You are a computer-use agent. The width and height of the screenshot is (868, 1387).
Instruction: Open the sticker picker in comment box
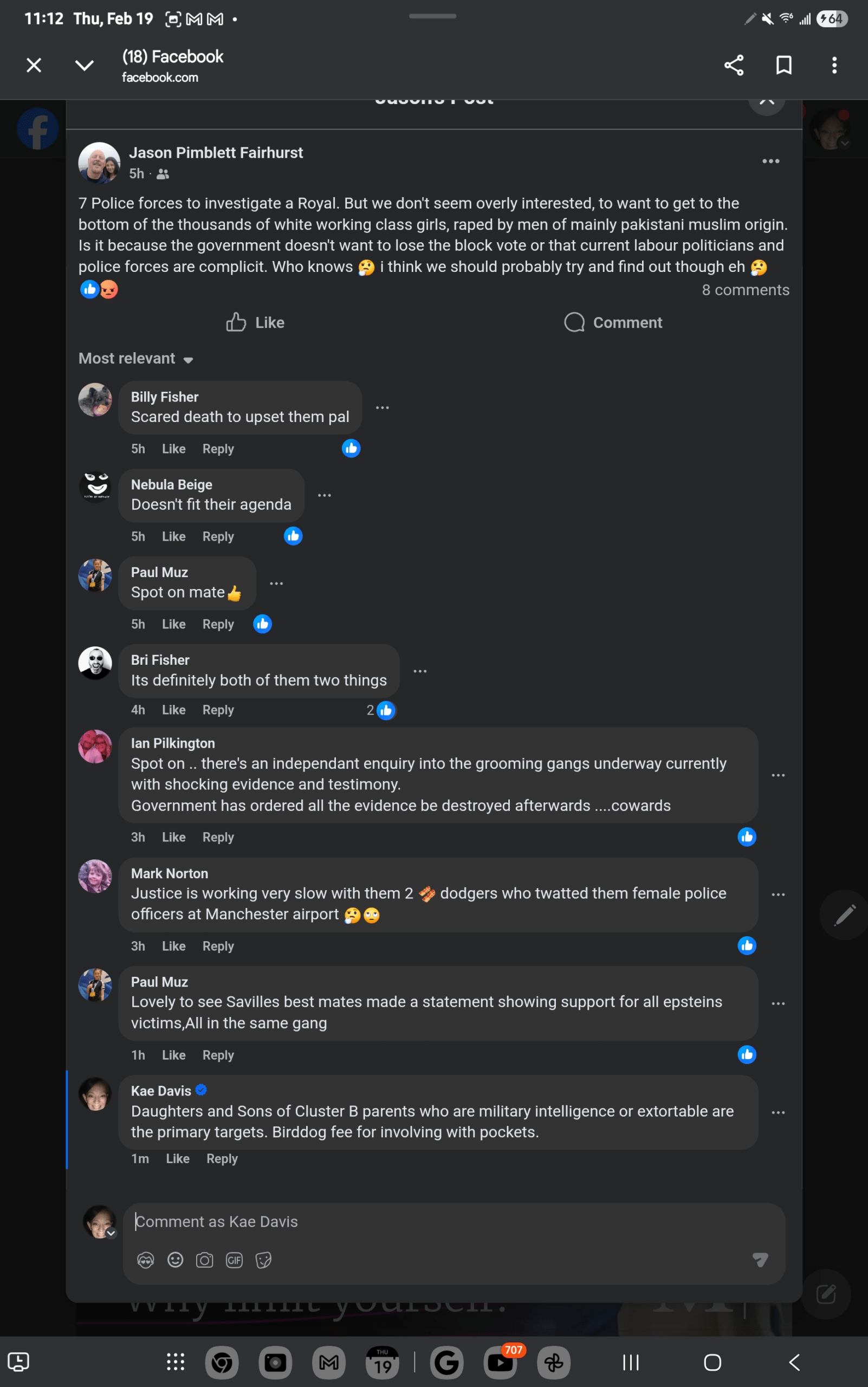click(263, 1260)
